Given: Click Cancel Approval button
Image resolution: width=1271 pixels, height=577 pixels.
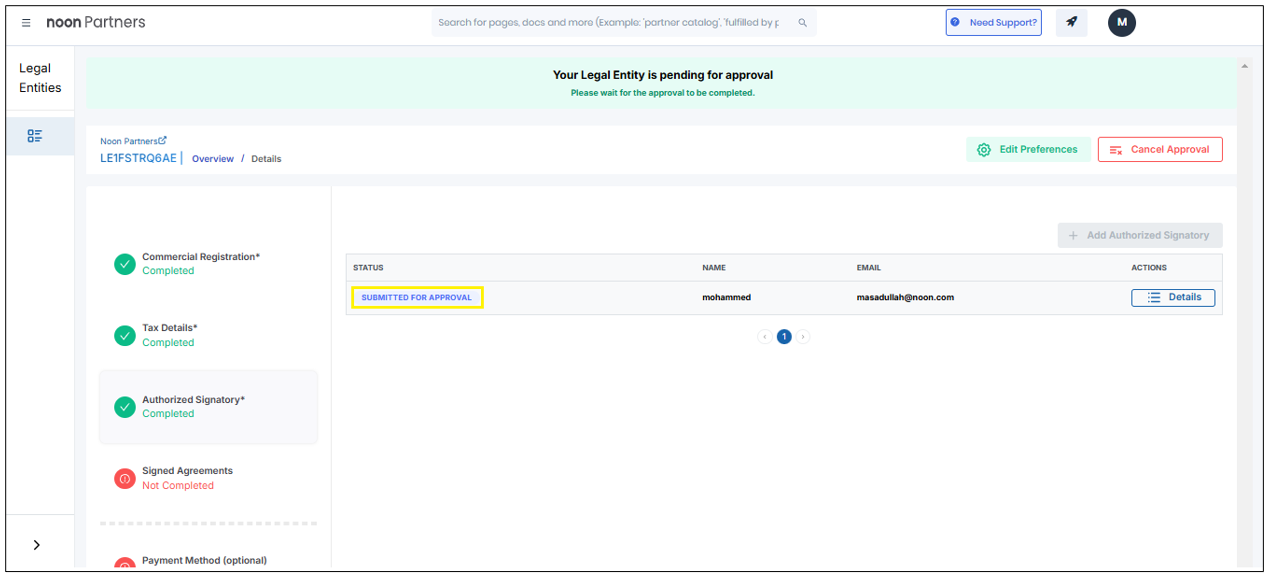Looking at the screenshot, I should [x=1160, y=150].
